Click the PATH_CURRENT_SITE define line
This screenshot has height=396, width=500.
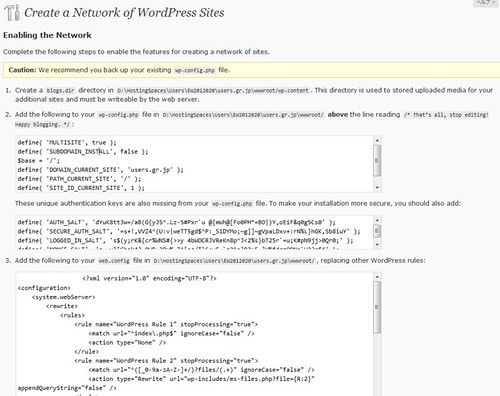pos(79,179)
